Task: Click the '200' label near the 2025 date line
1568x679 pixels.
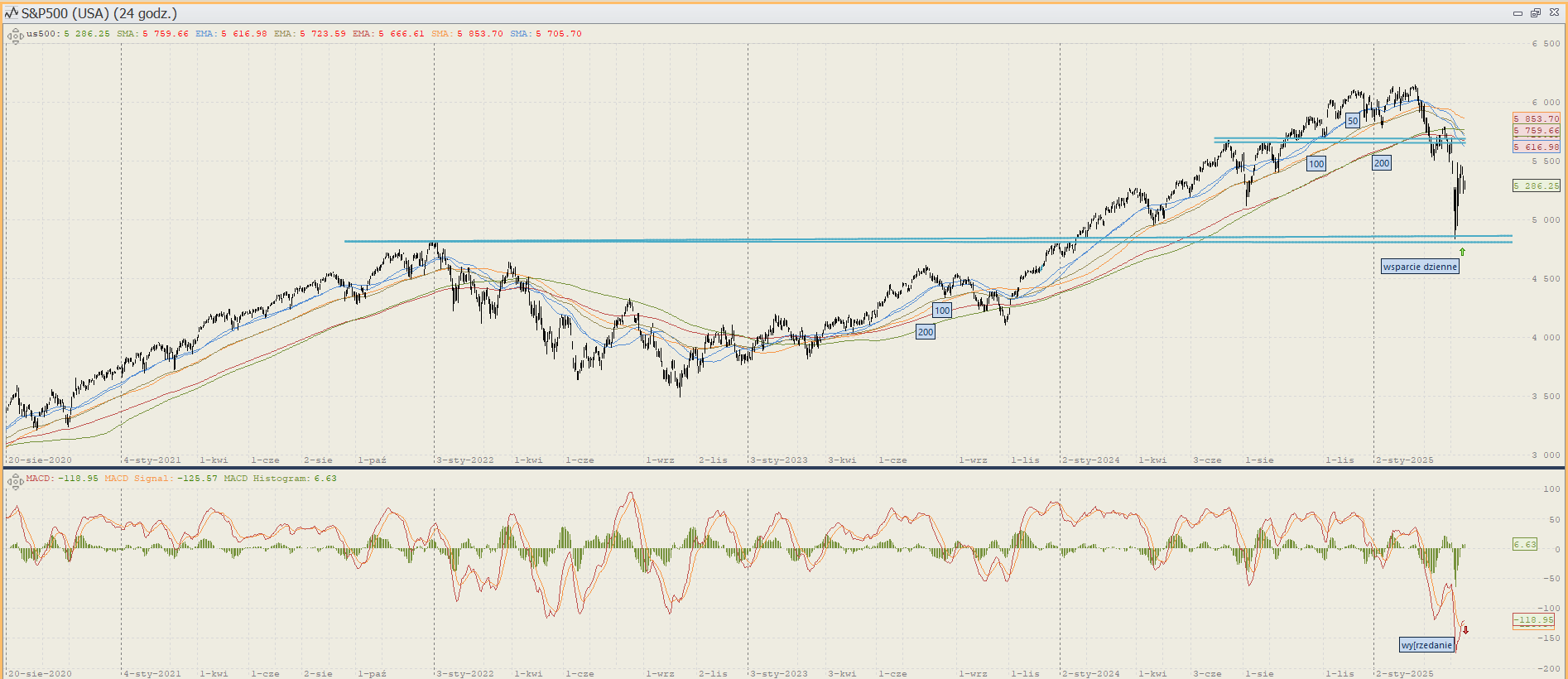Action: coord(1381,163)
